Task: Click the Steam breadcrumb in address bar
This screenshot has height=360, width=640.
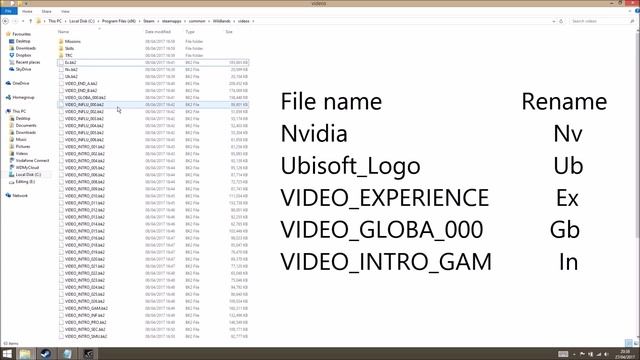Action: (149, 21)
